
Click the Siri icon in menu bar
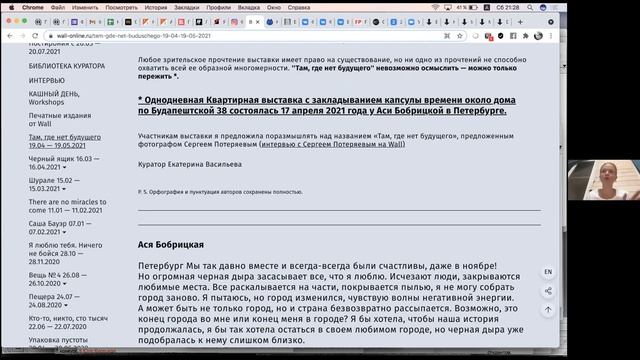[x=543, y=7]
